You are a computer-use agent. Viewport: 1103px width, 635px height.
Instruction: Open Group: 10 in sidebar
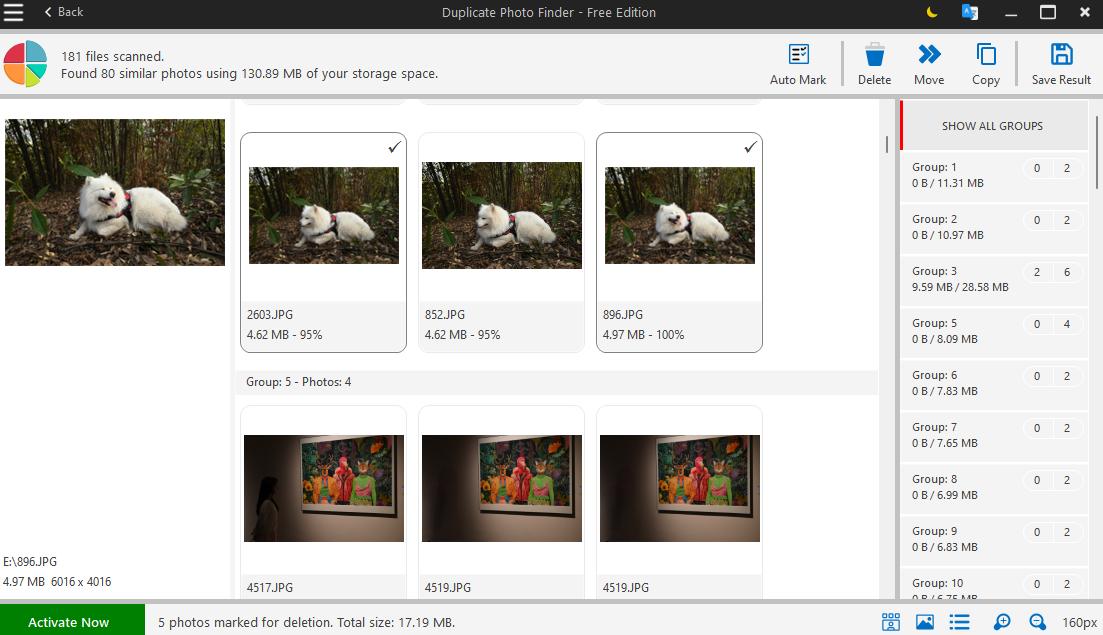[993, 584]
